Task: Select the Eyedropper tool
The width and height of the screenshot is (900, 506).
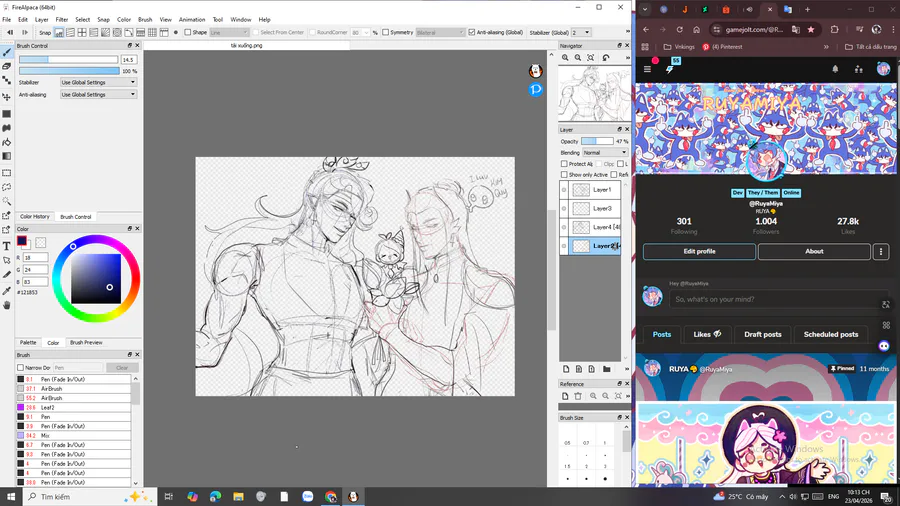Action: [6, 291]
